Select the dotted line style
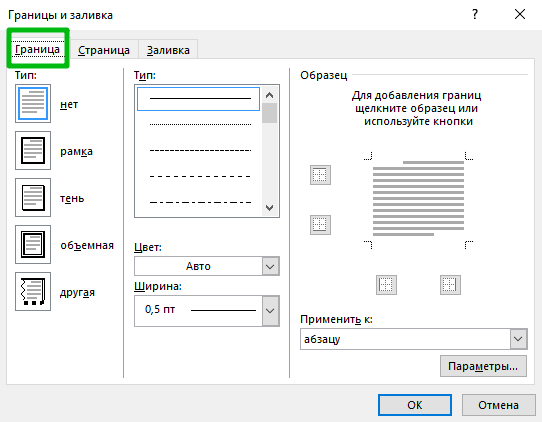542x422 pixels. (200, 124)
